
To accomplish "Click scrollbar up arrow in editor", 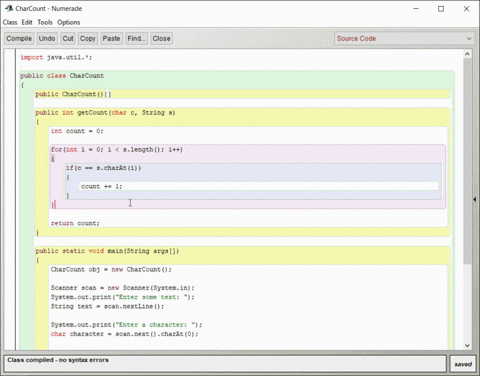I will (467, 54).
